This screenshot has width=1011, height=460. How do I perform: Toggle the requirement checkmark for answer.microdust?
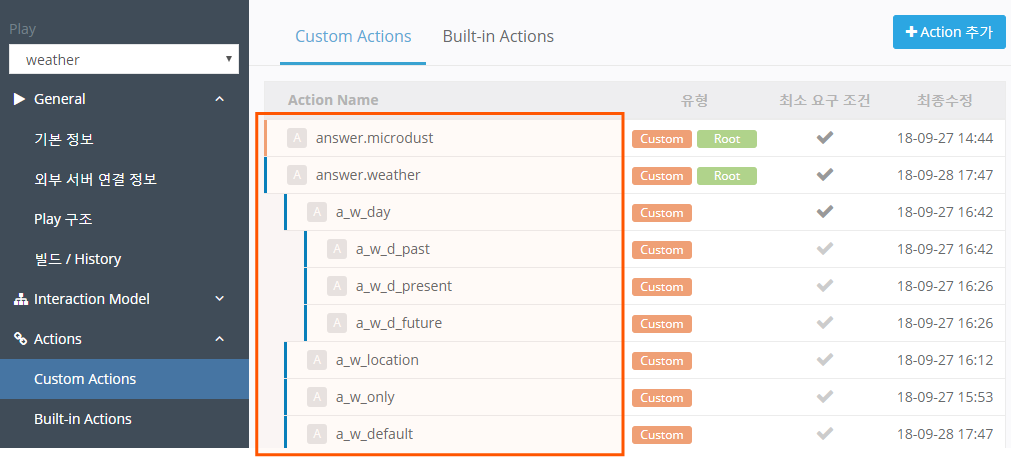(825, 138)
